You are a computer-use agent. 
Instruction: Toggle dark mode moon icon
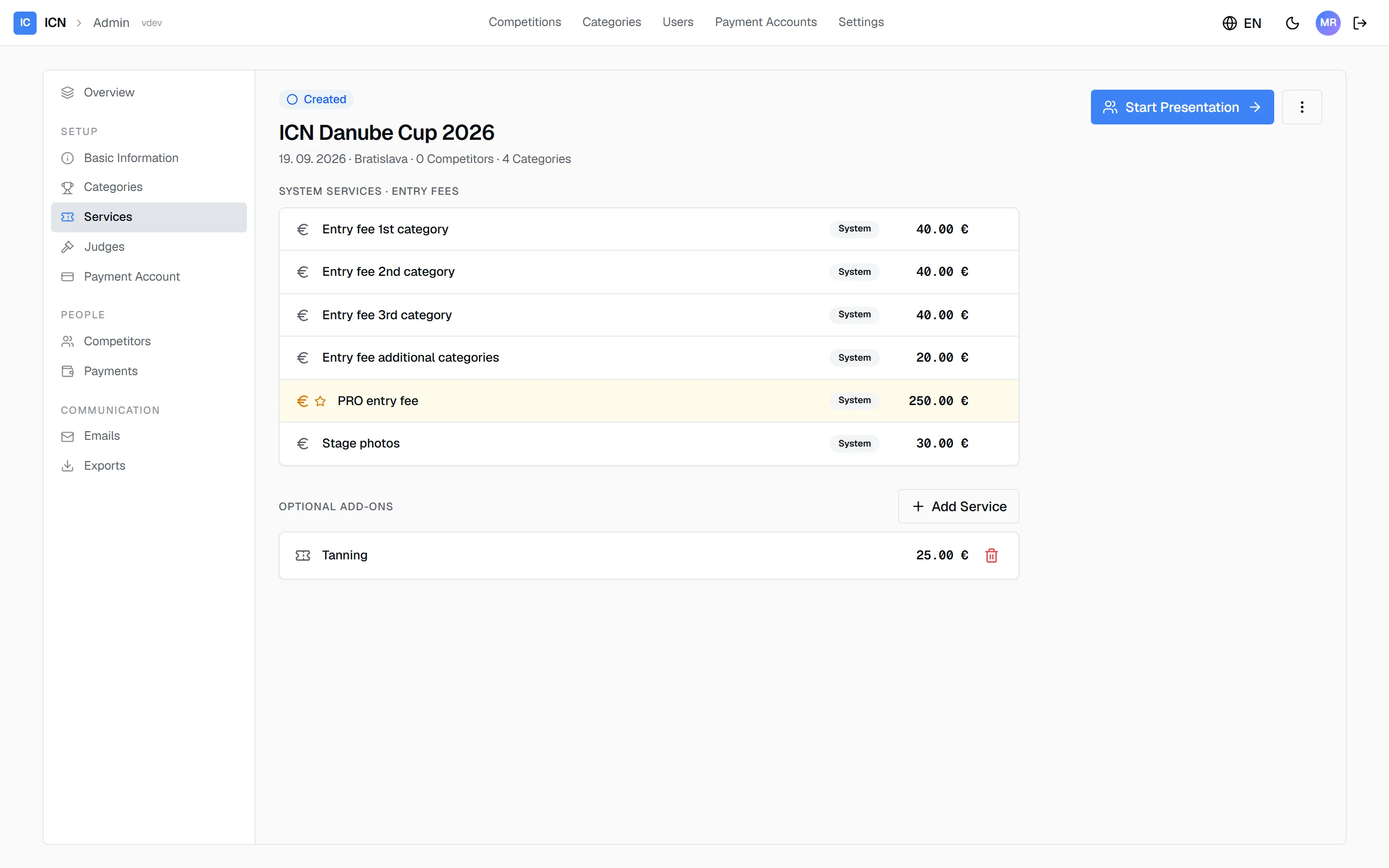[x=1292, y=23]
